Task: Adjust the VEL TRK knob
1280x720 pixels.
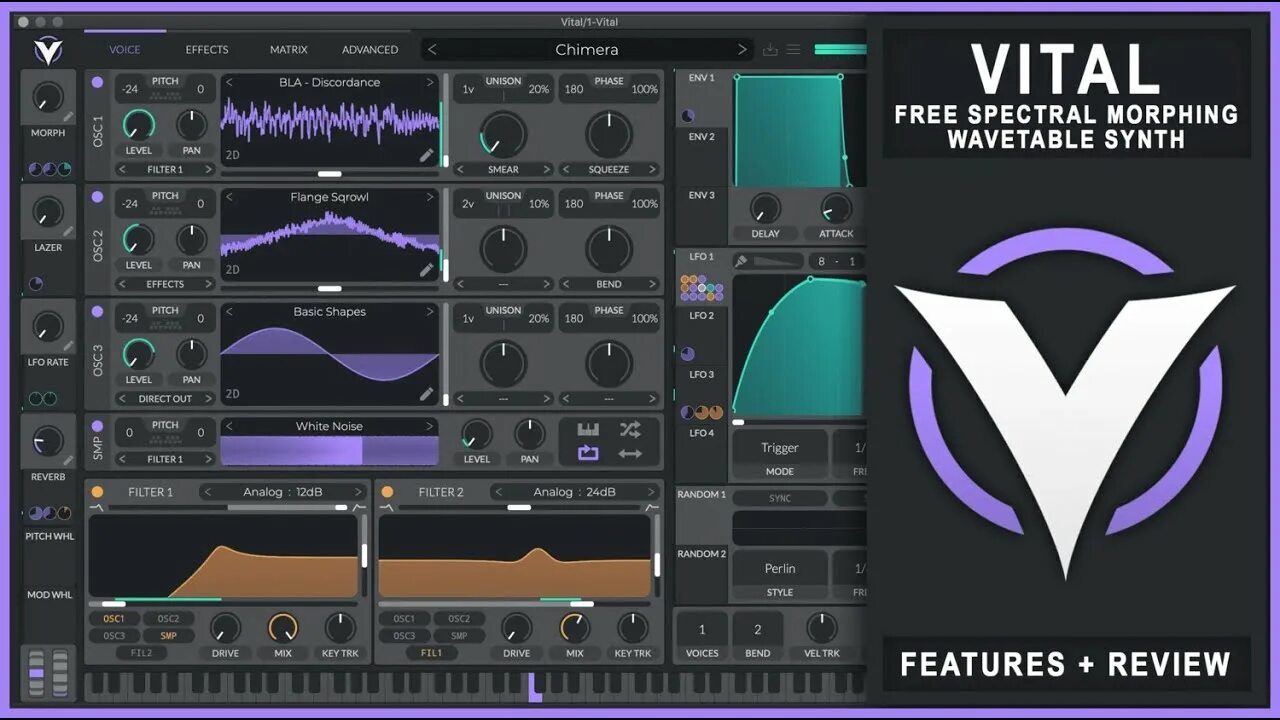Action: (x=822, y=628)
